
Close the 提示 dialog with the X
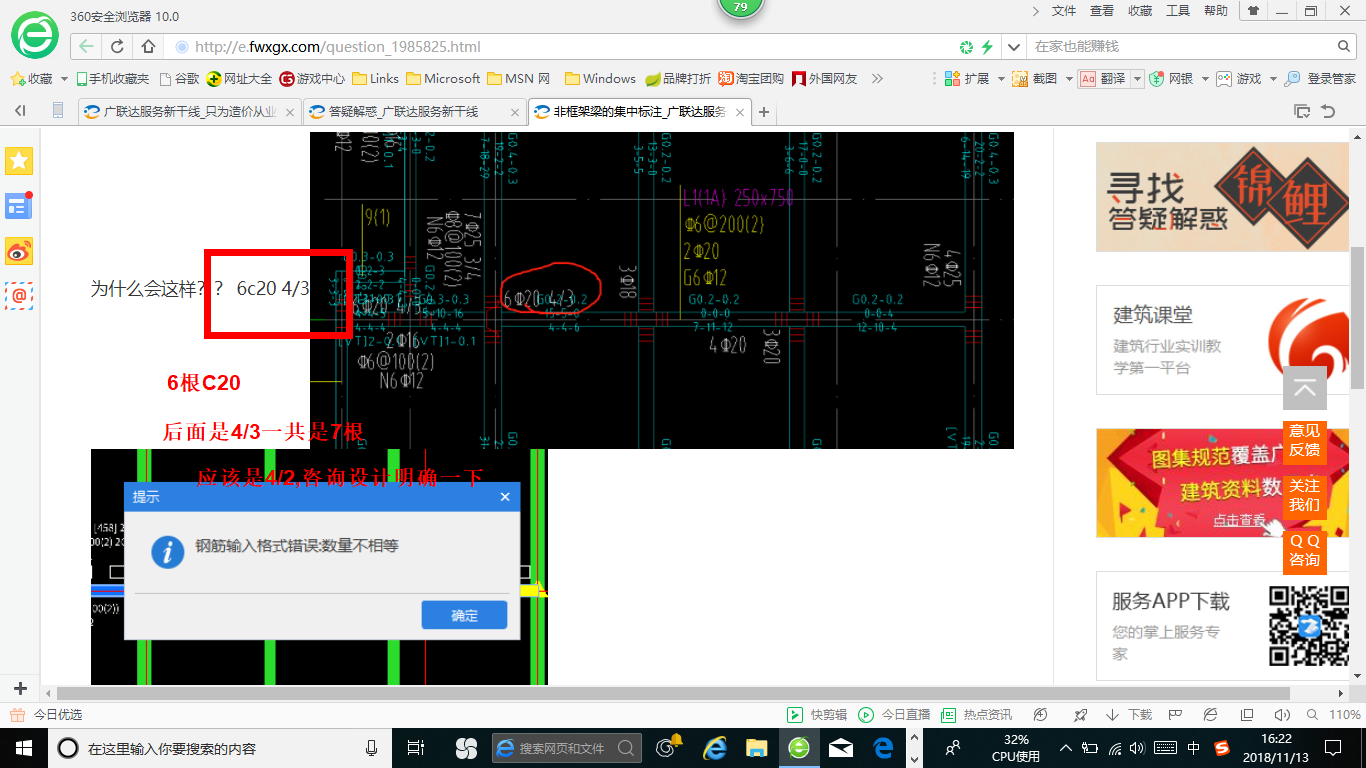[505, 497]
